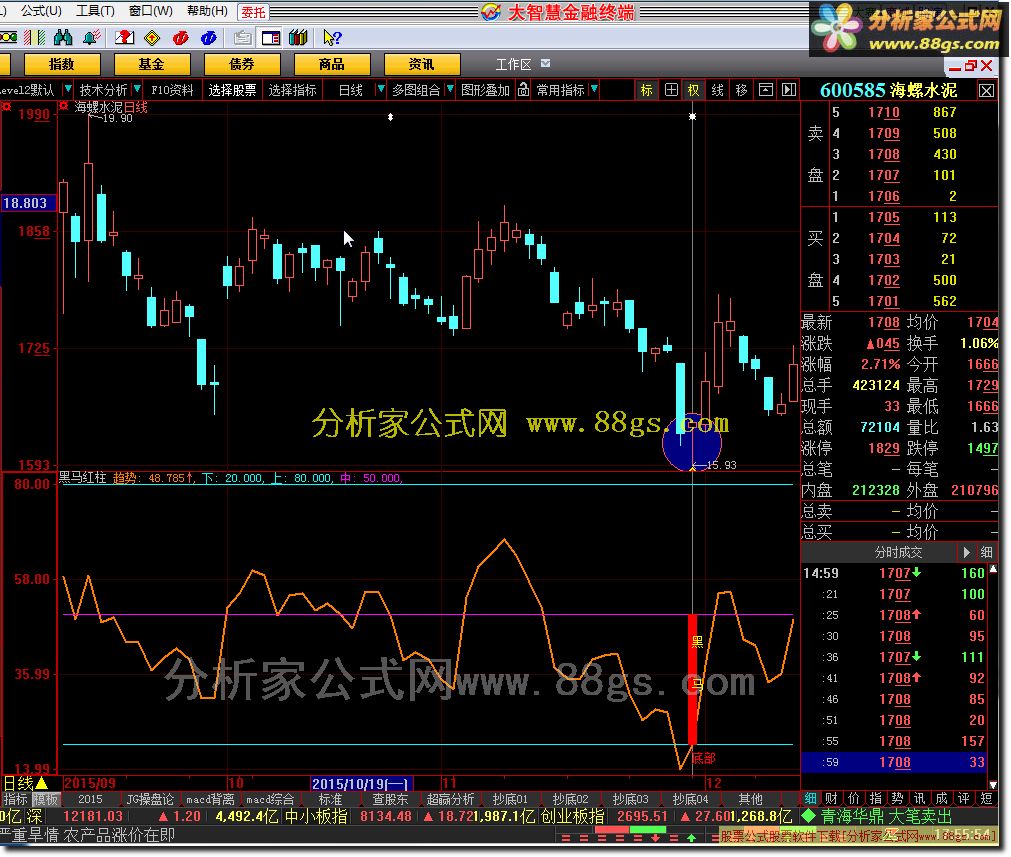Click the 2015/10/19 date marker on timeline

tap(360, 783)
